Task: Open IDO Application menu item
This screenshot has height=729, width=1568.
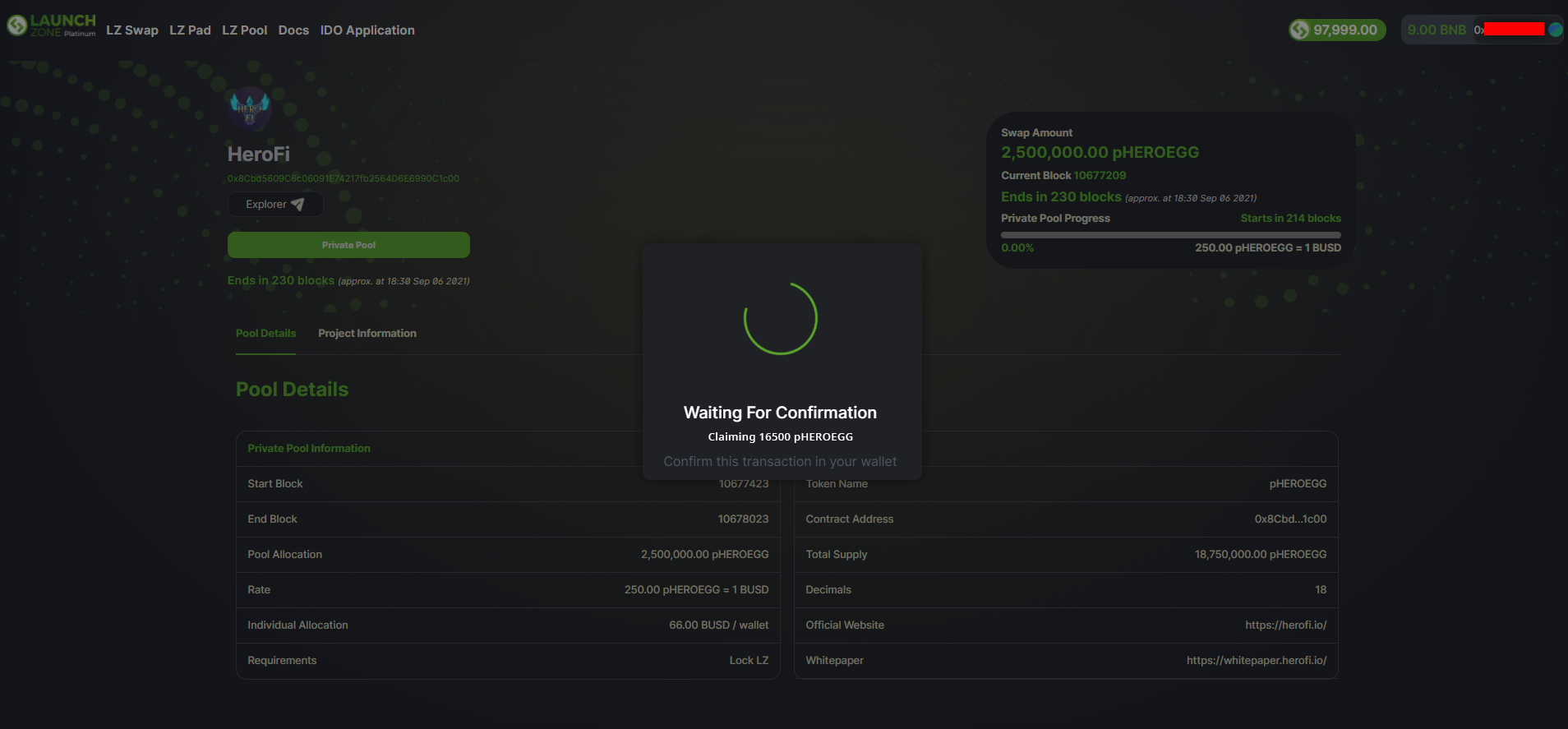Action: point(367,30)
